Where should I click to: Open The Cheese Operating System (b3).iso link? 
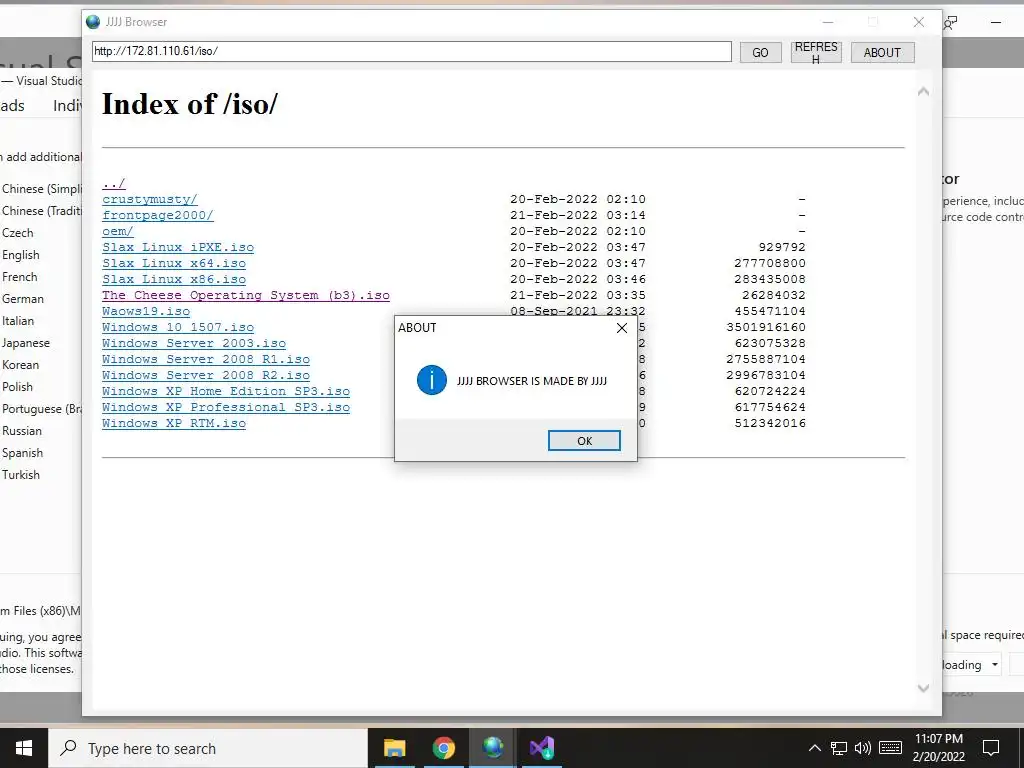[x=246, y=295]
